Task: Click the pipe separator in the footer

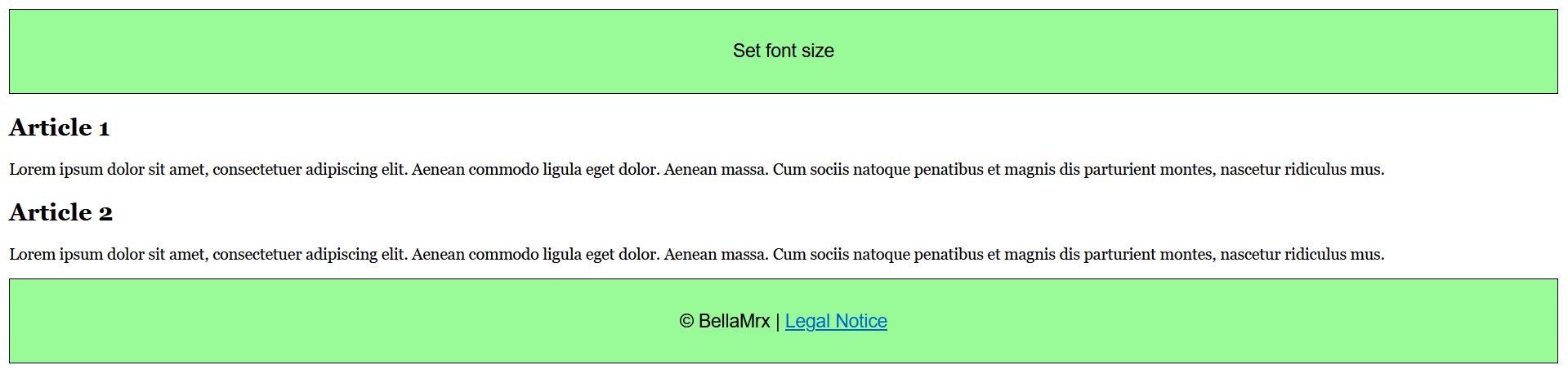Action: point(777,321)
